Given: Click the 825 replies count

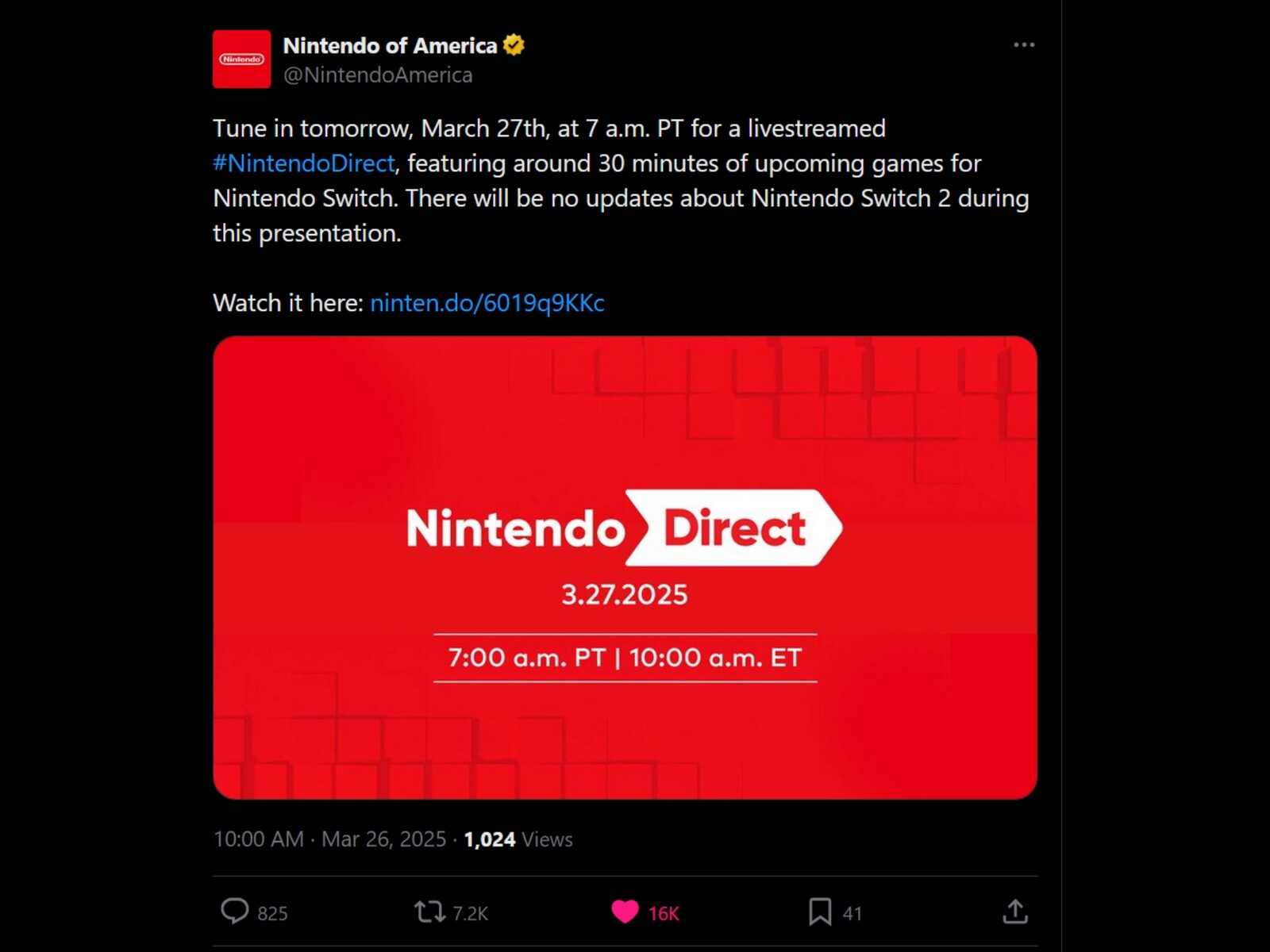Looking at the screenshot, I should [x=272, y=914].
